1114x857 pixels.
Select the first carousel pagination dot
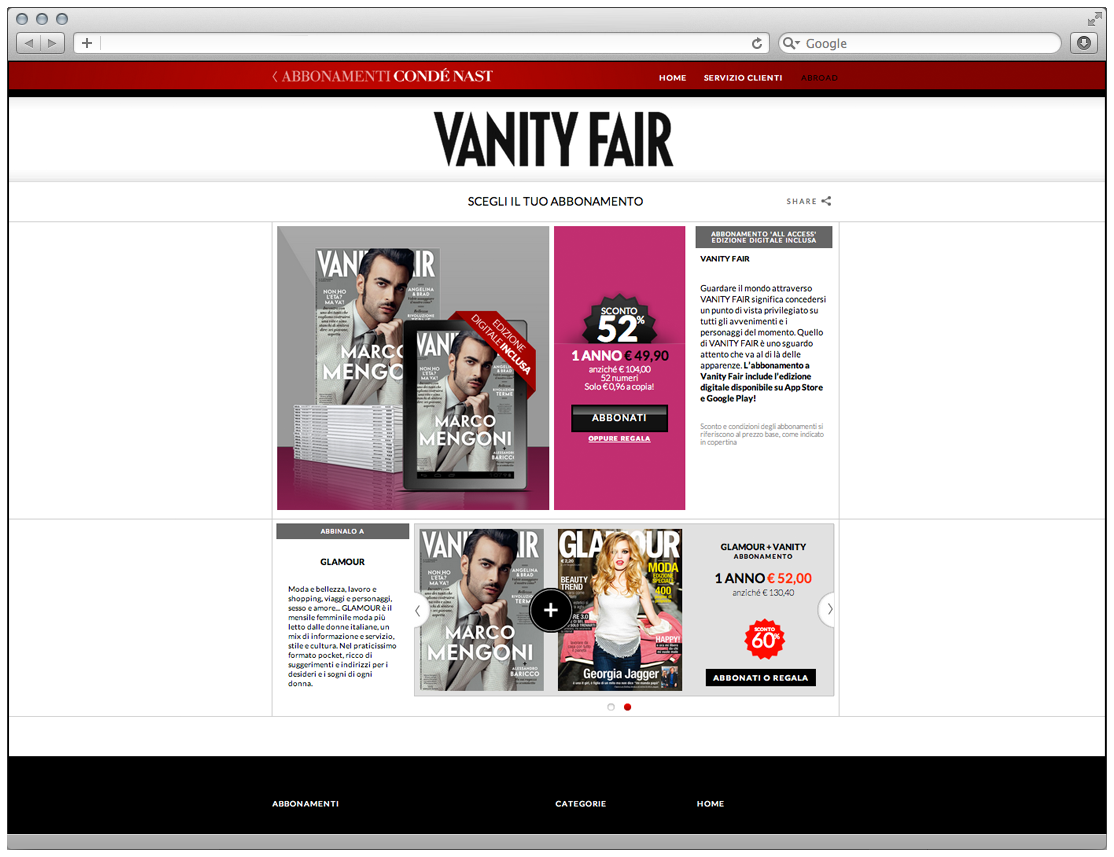click(611, 707)
